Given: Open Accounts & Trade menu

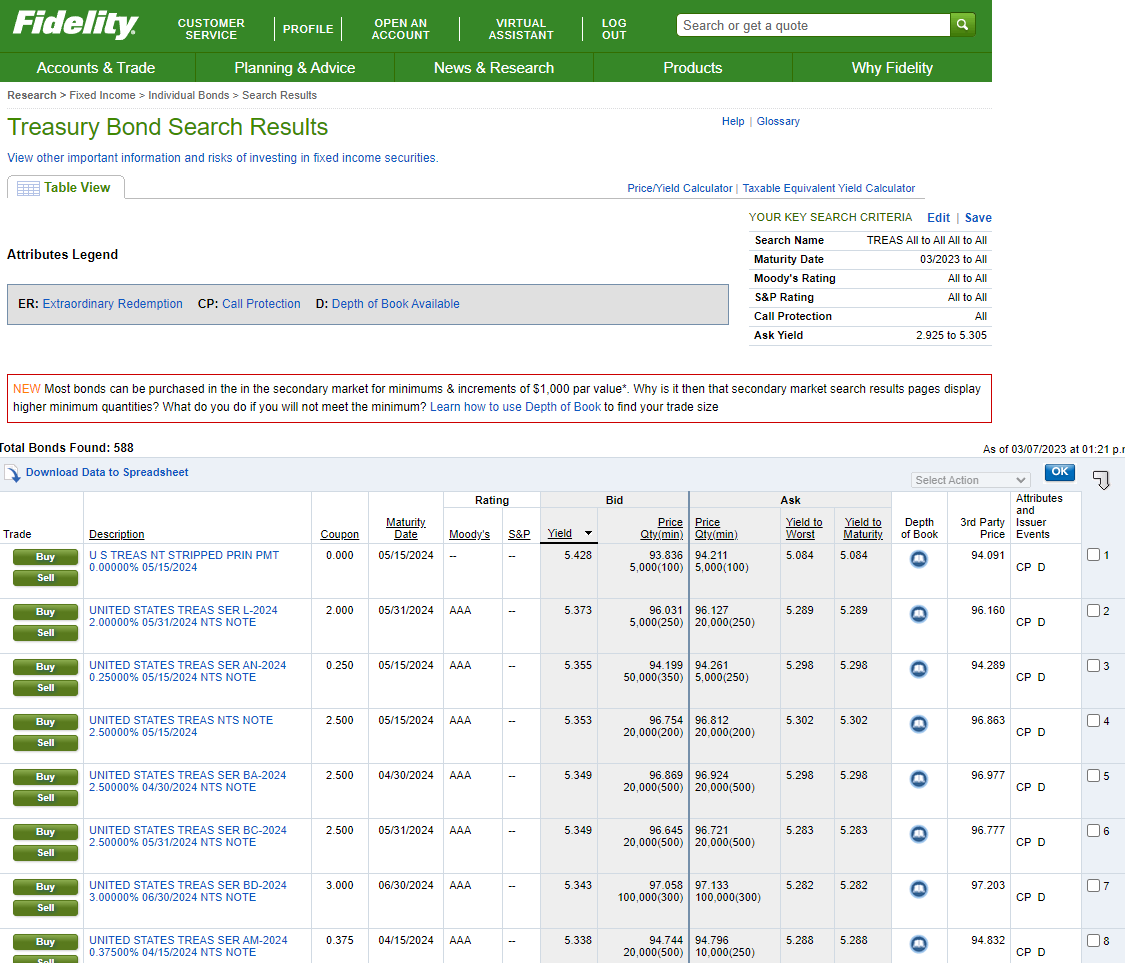Looking at the screenshot, I should coord(96,67).
